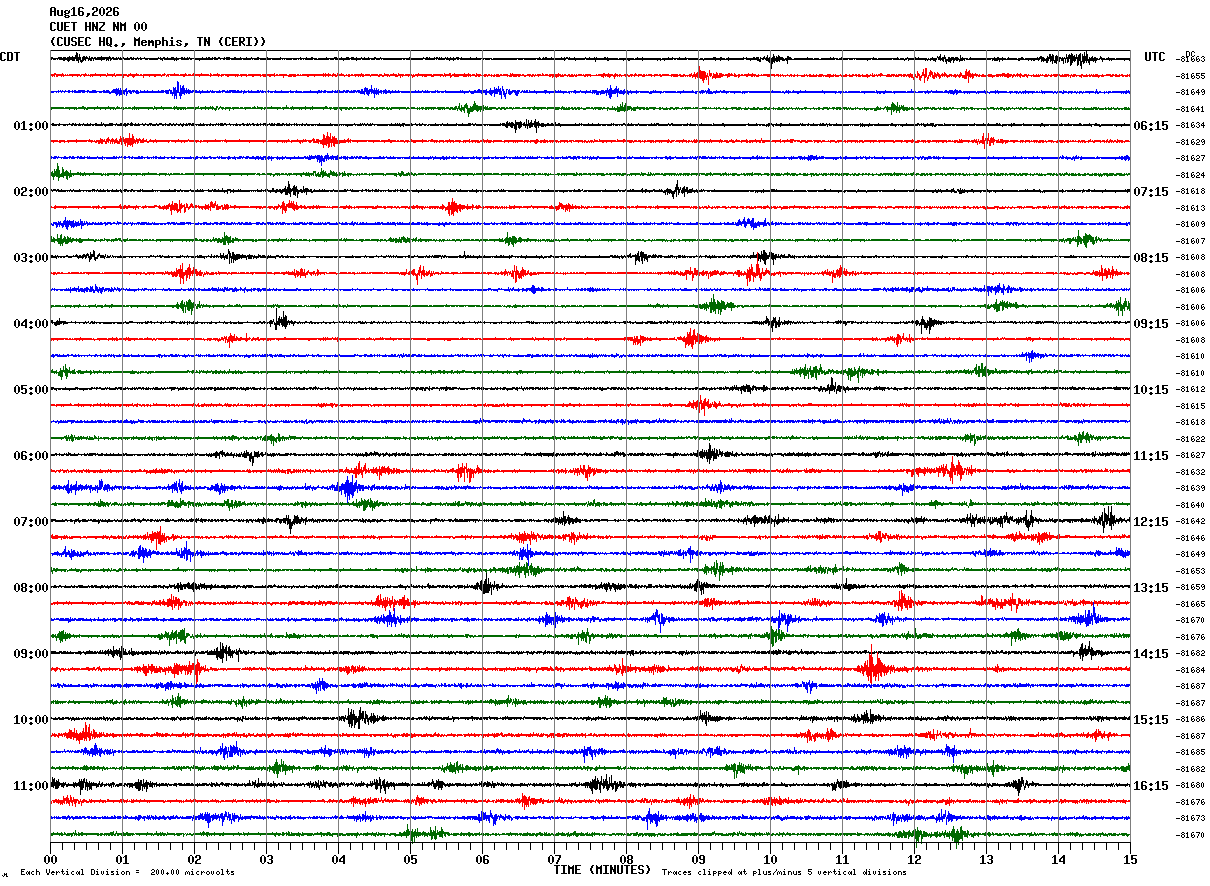1210x886 pixels.
Task: Click the 08:15 UTC time label
Action: click(x=1151, y=258)
